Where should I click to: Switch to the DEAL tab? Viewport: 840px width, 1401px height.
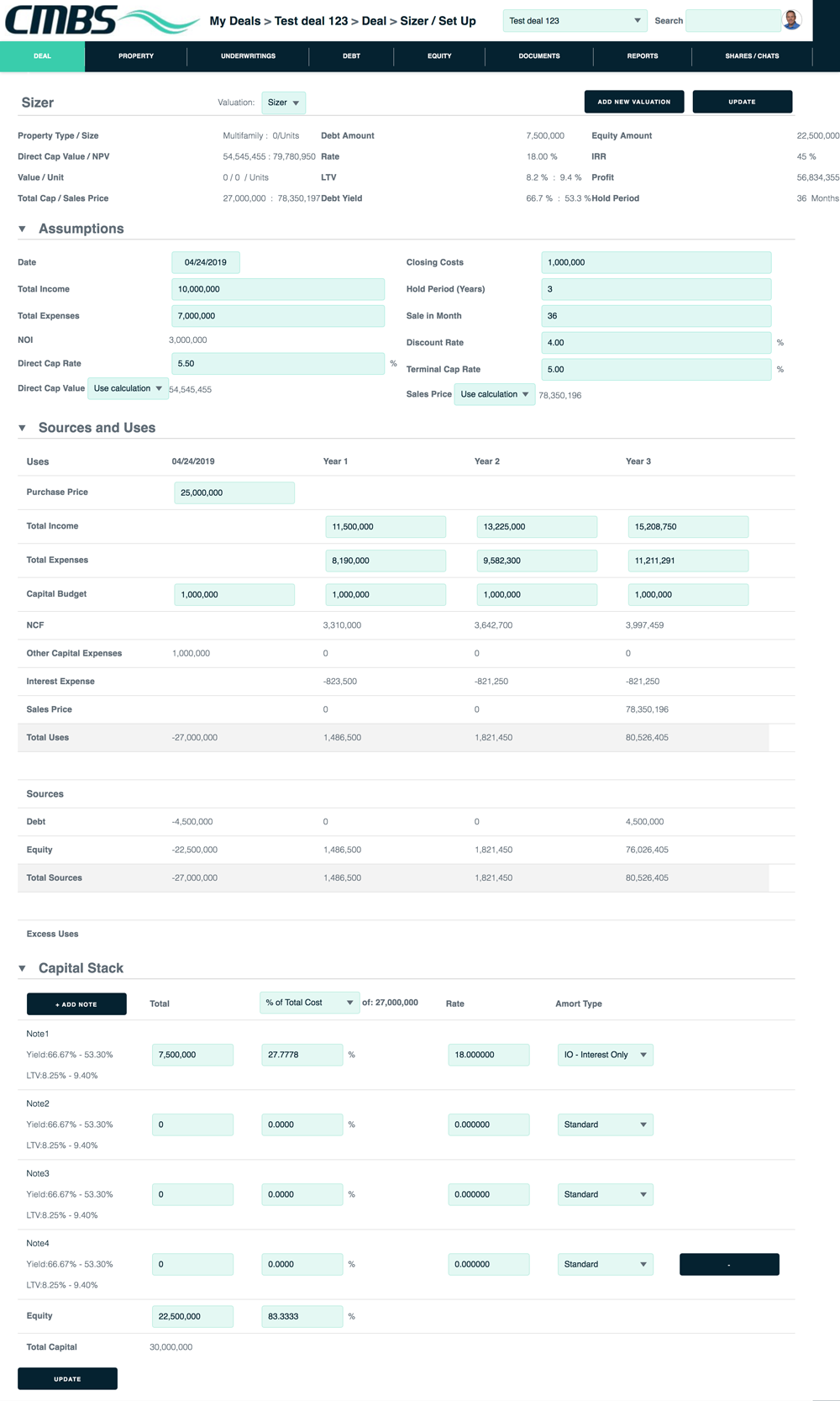click(42, 56)
